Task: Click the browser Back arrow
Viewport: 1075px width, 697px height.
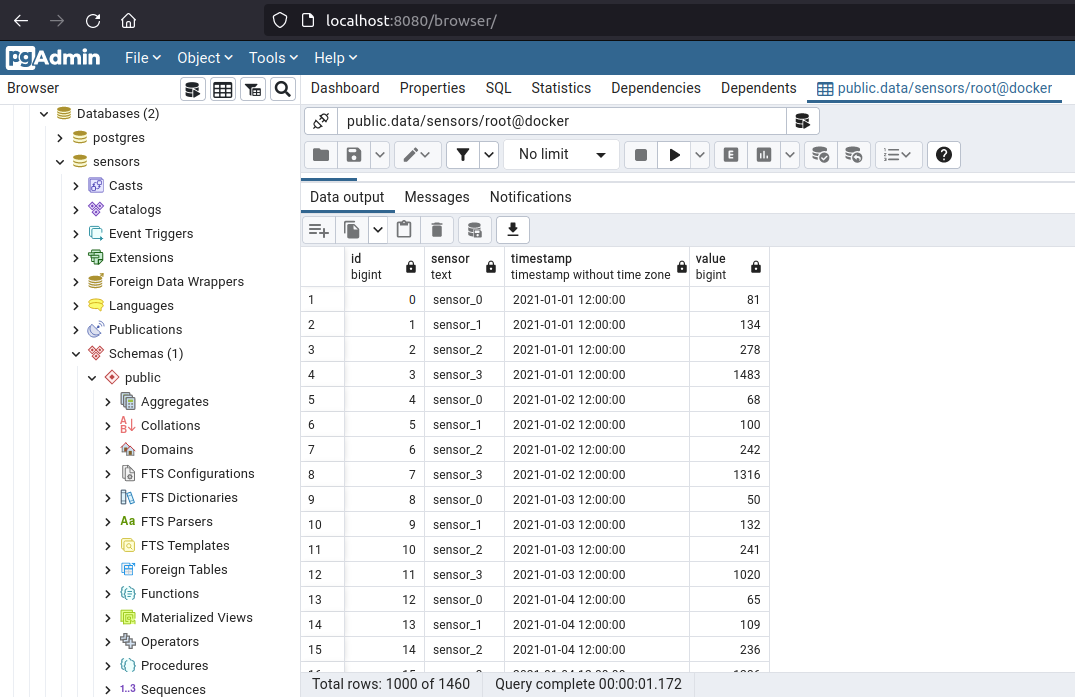Action: pos(21,21)
